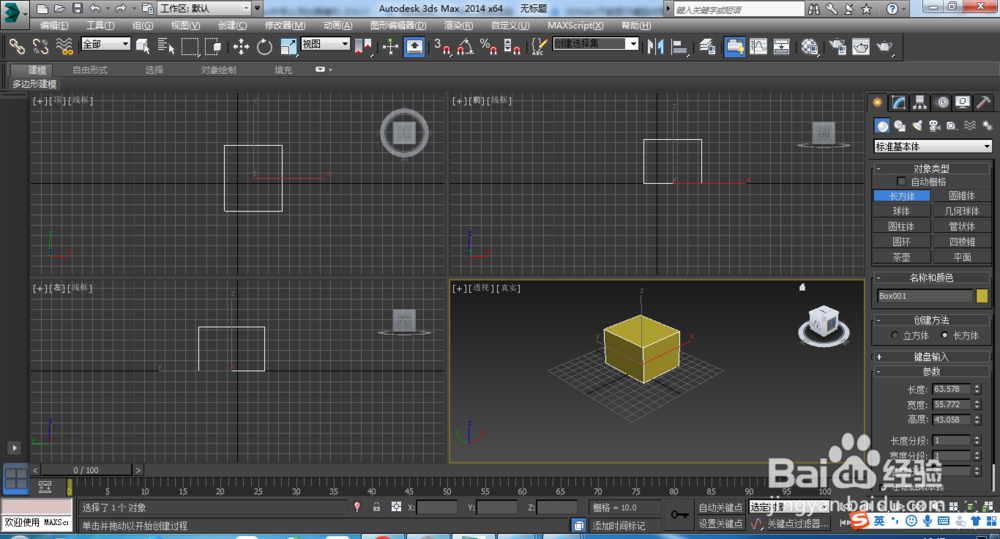
Task: Select the Cameras creation category icon
Action: (934, 126)
